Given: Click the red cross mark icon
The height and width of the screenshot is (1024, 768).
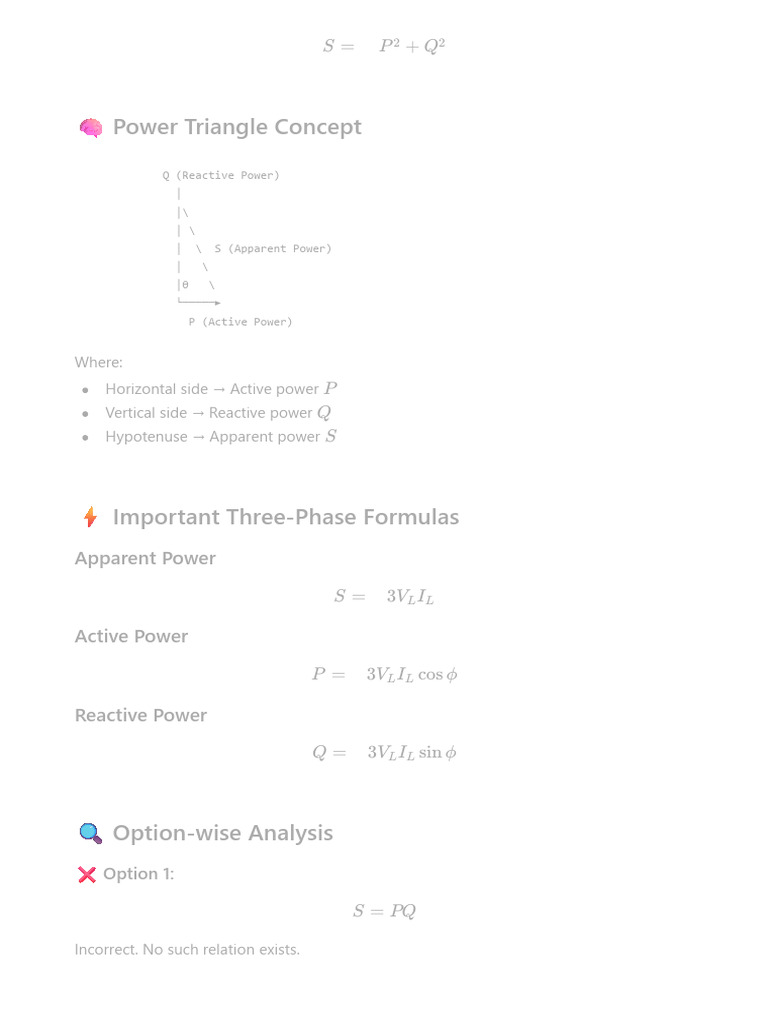Looking at the screenshot, I should click(87, 874).
